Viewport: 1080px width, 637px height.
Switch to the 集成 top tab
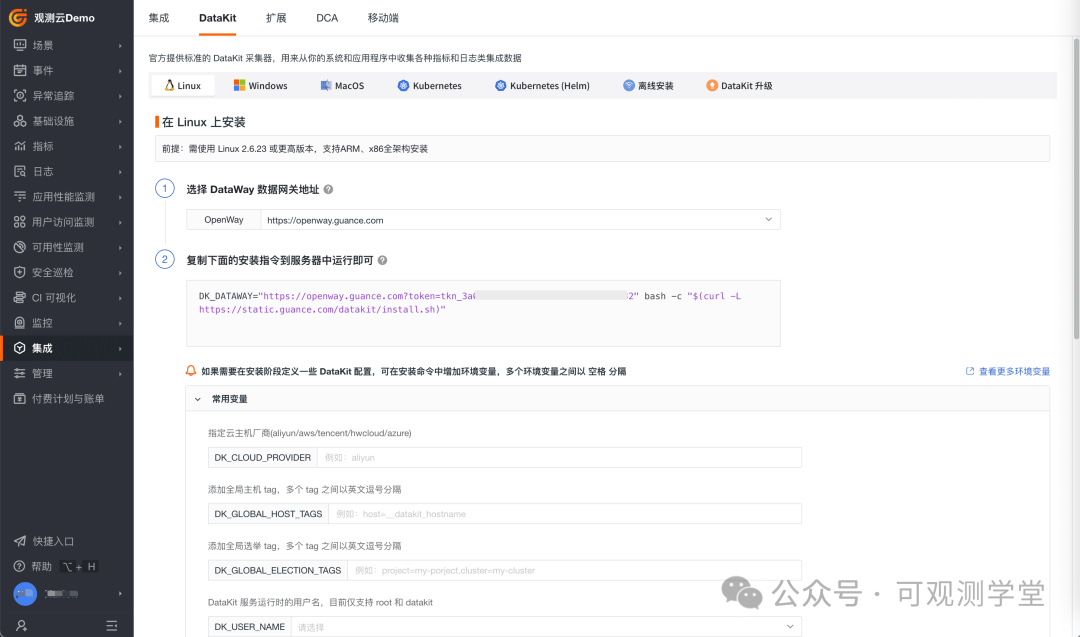(158, 18)
